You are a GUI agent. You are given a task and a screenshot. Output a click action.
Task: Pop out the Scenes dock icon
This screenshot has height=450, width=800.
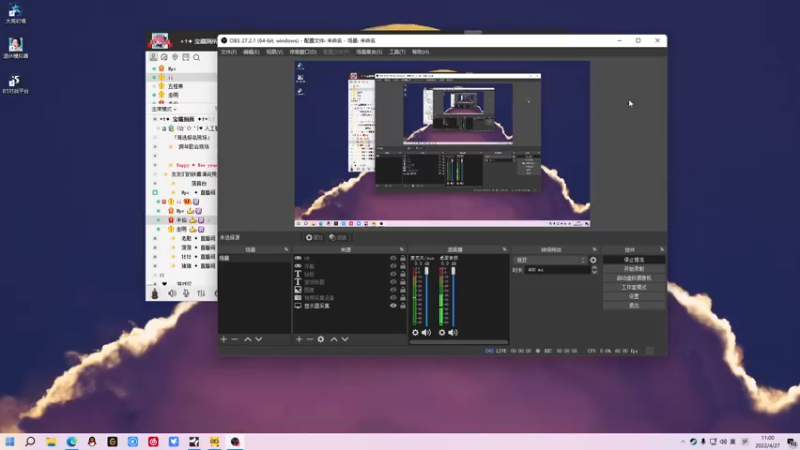[x=286, y=249]
